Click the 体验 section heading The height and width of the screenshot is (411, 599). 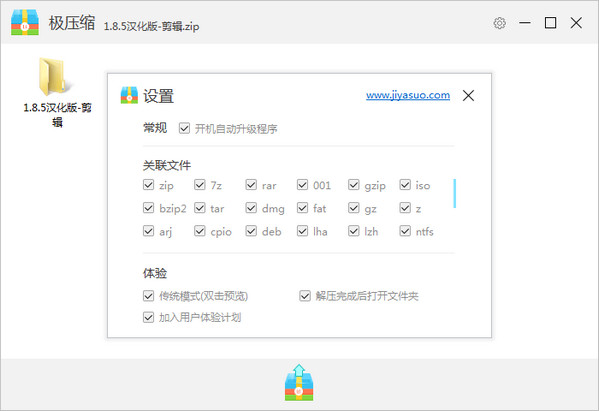point(155,273)
